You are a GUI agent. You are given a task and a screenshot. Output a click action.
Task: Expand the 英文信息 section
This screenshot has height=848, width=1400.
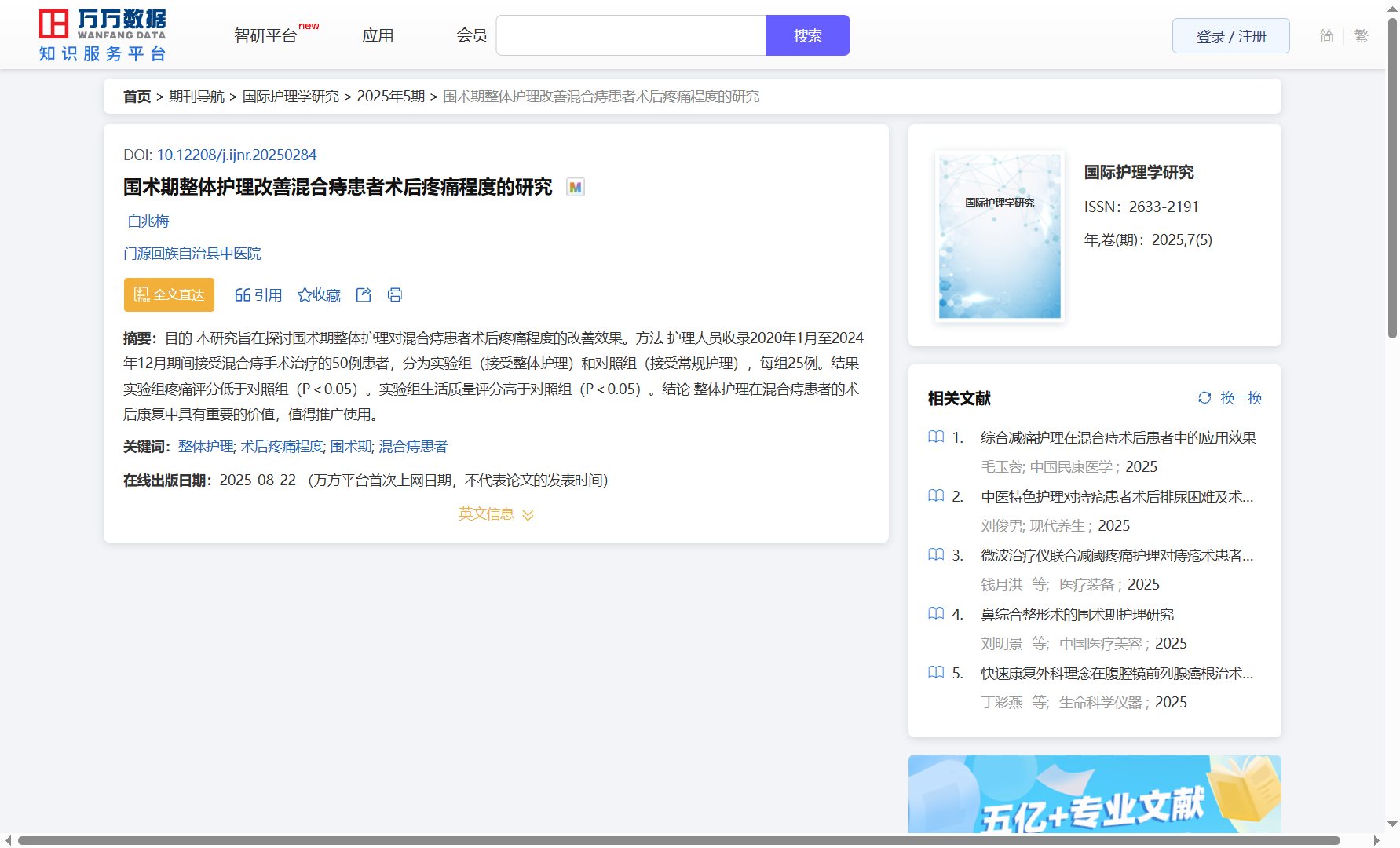[495, 514]
